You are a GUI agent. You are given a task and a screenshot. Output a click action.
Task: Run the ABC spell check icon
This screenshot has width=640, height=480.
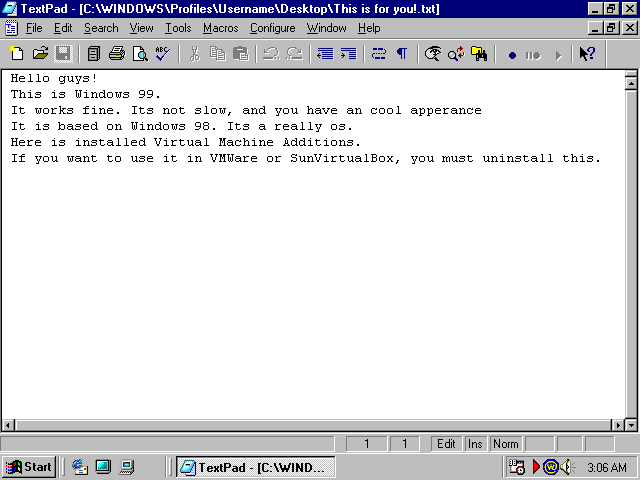(x=163, y=53)
